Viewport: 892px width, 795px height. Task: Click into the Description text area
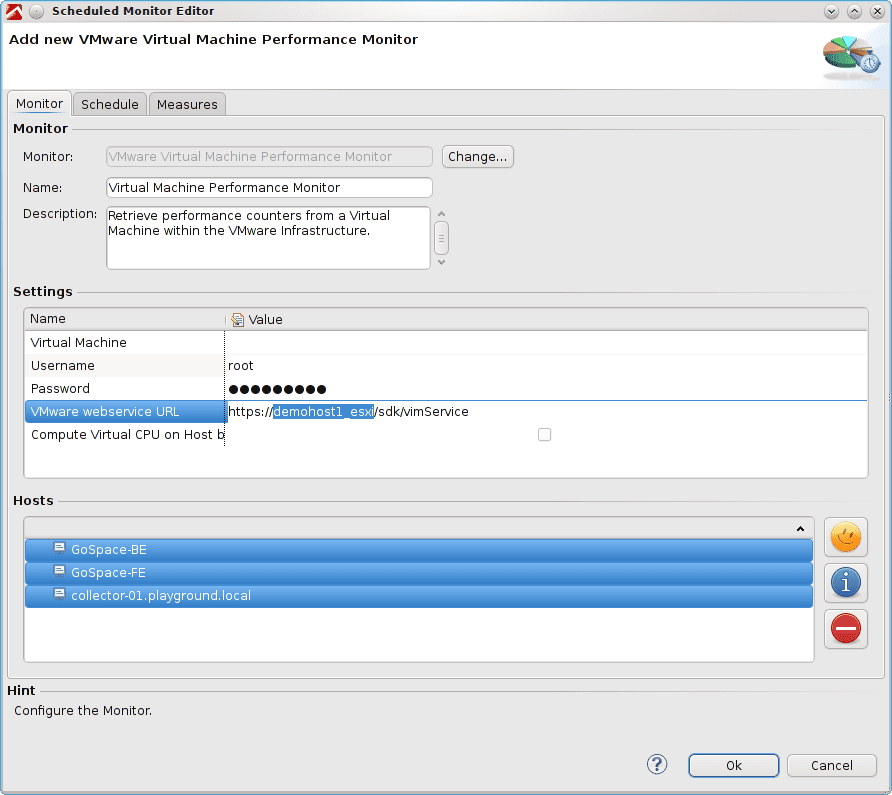click(x=268, y=238)
